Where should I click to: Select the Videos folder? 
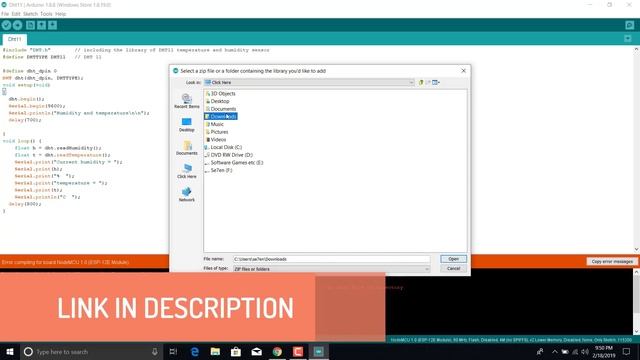click(x=216, y=140)
